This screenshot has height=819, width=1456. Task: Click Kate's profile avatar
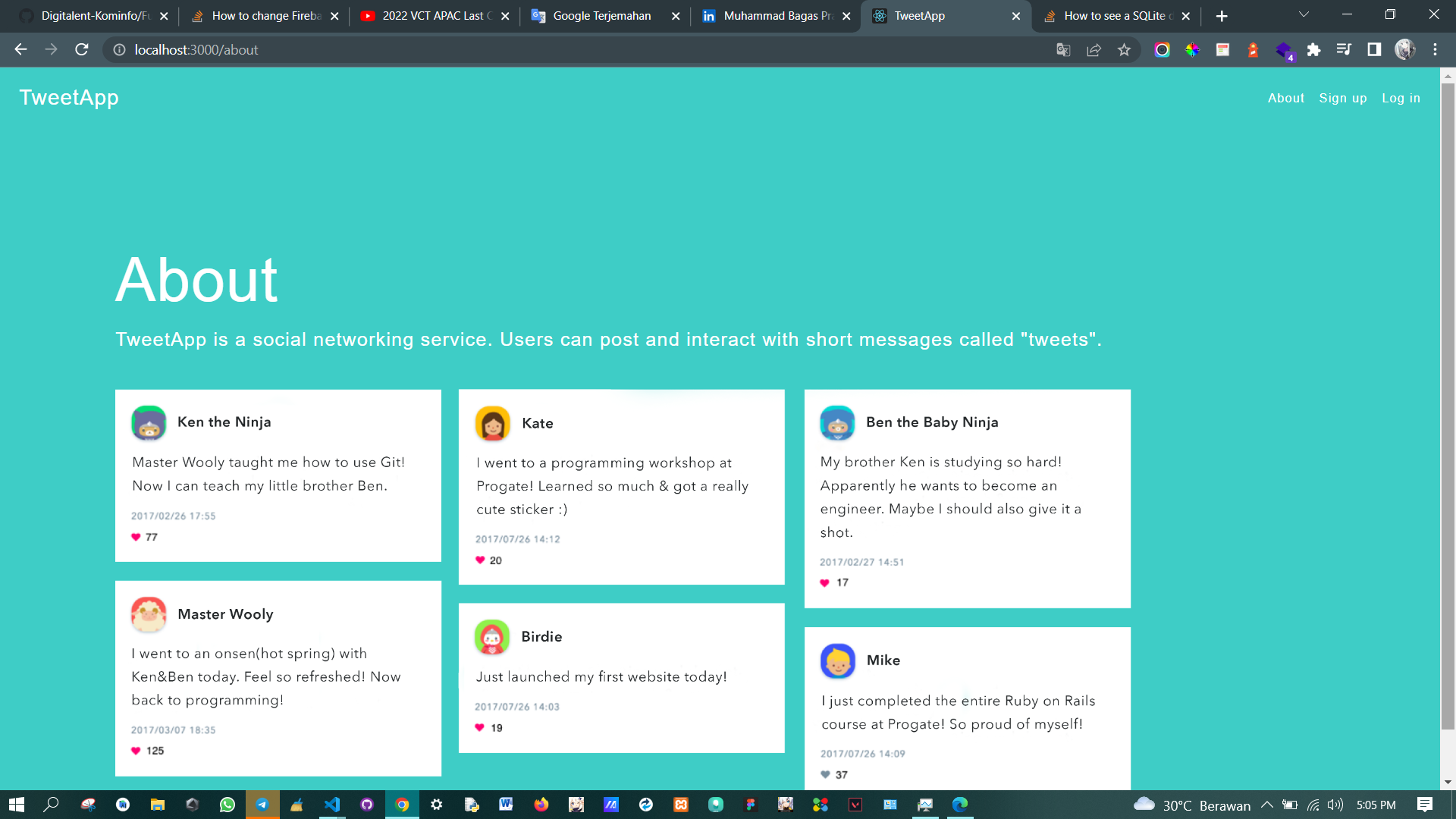pyautogui.click(x=492, y=423)
